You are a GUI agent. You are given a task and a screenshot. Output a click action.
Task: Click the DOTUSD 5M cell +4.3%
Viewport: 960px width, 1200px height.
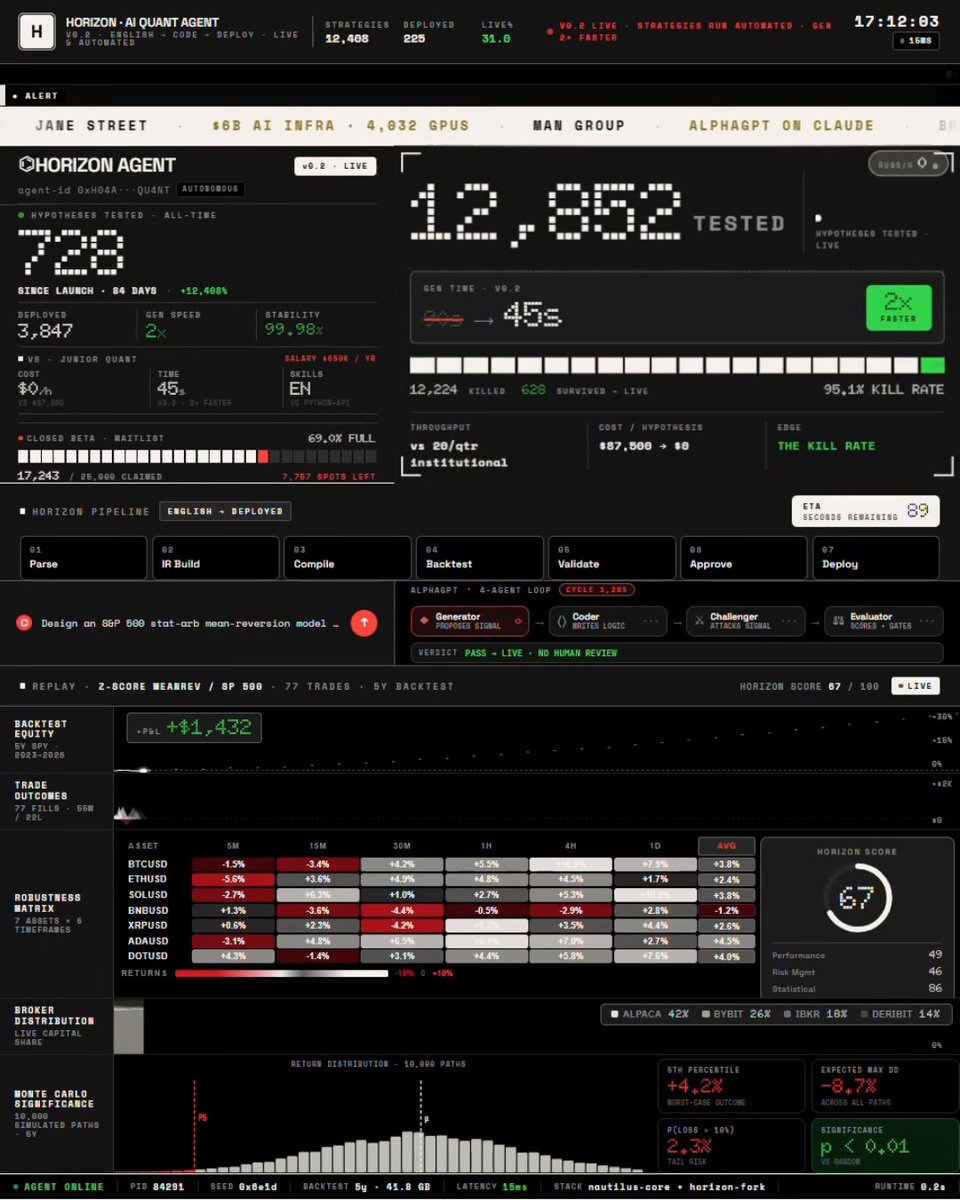[234, 957]
